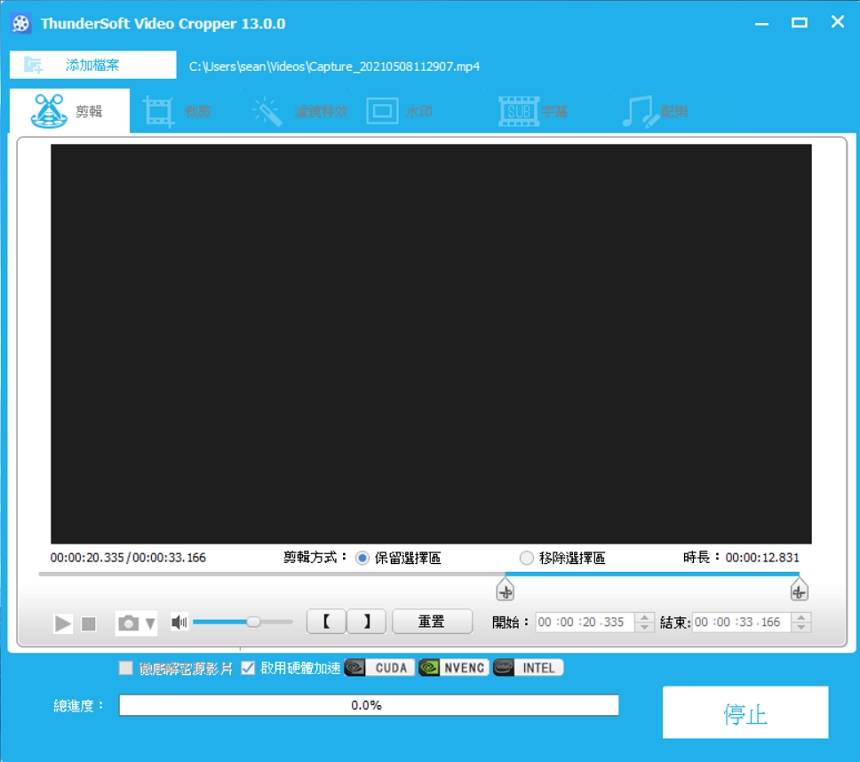Decrease the 開始 start time with down arrow
The image size is (860, 762).
click(644, 627)
